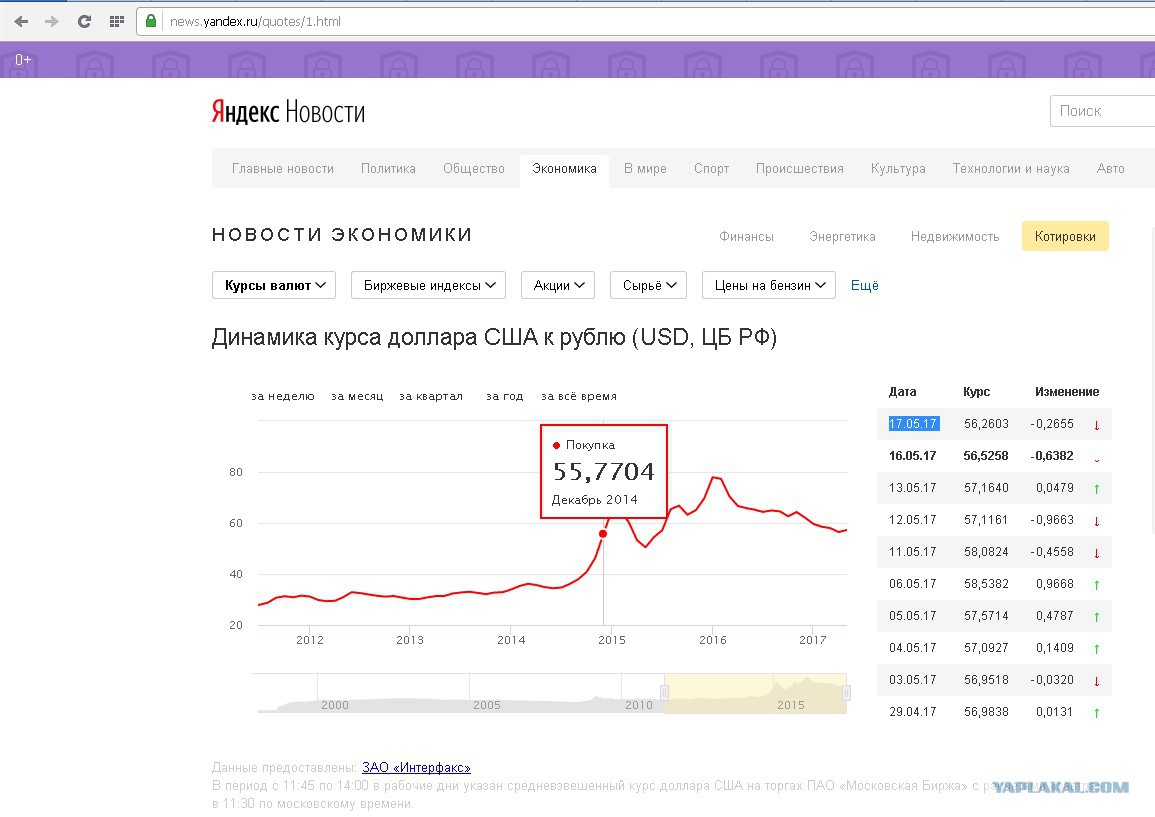Open the Энергетика subsection
1155x817 pixels.
pyautogui.click(x=842, y=236)
